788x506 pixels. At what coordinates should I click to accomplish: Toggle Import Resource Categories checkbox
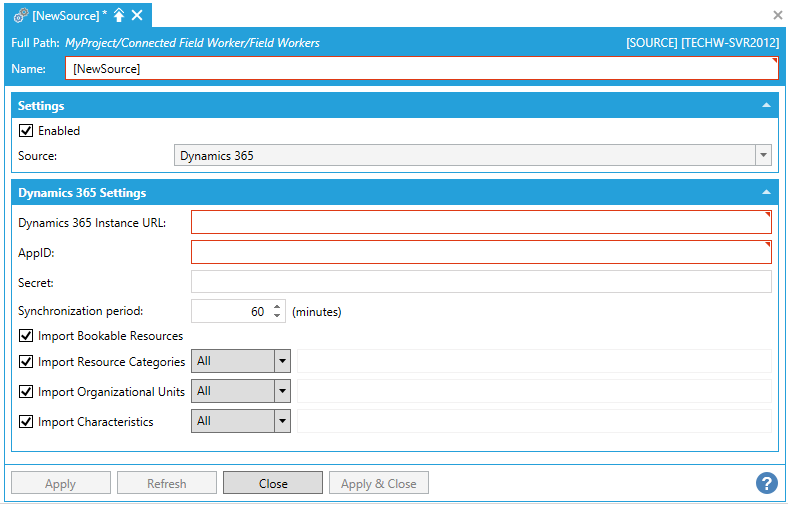(x=26, y=362)
